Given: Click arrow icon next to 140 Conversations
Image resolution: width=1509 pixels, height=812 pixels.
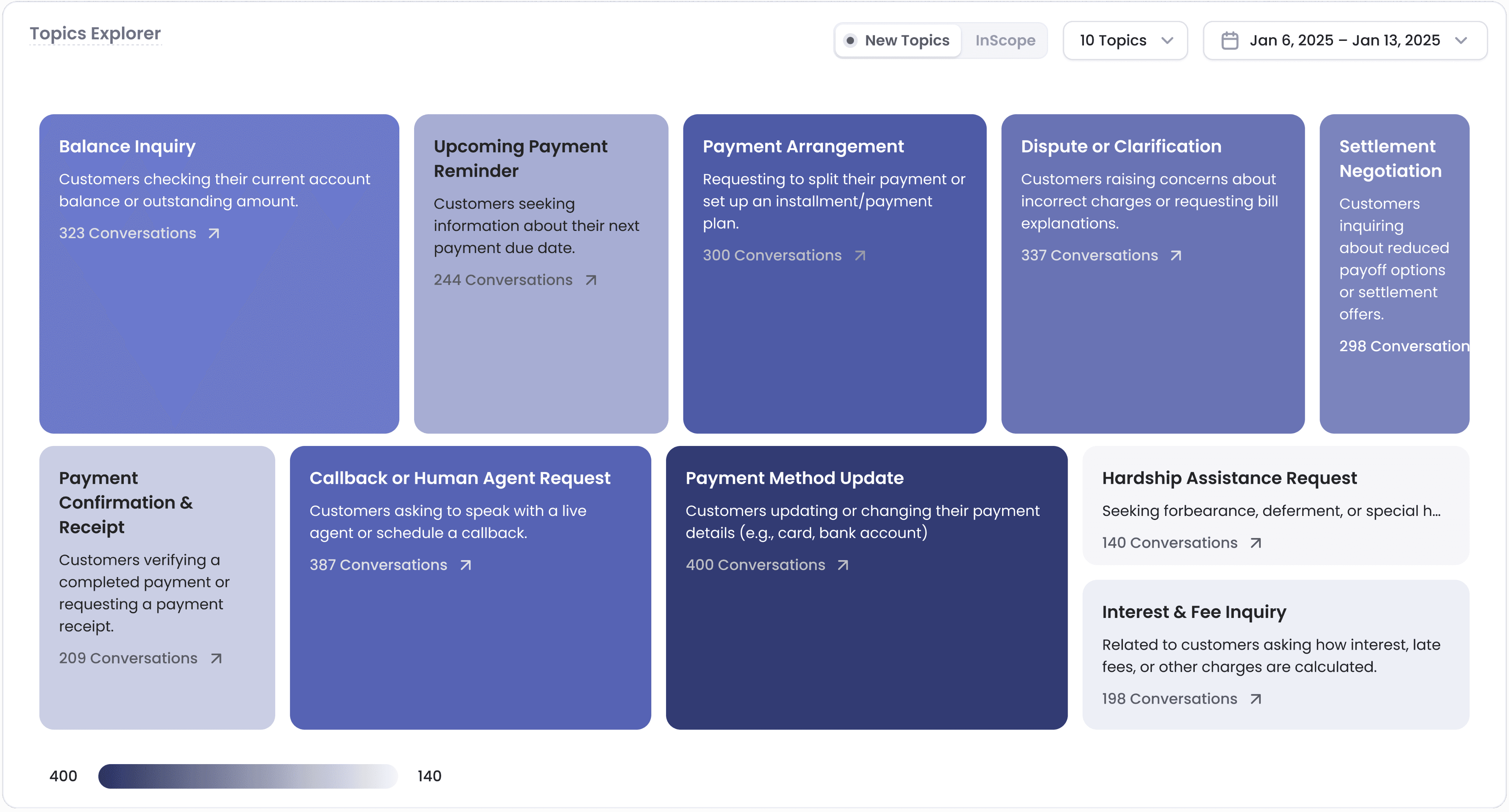Looking at the screenshot, I should click(1256, 543).
